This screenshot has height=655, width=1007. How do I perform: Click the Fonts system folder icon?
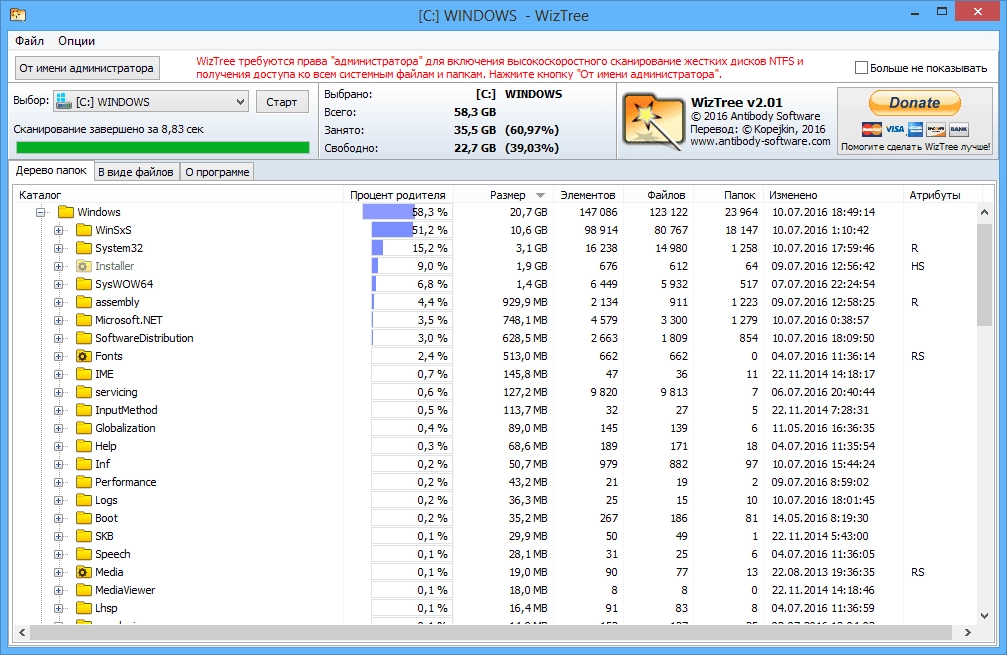coord(84,356)
